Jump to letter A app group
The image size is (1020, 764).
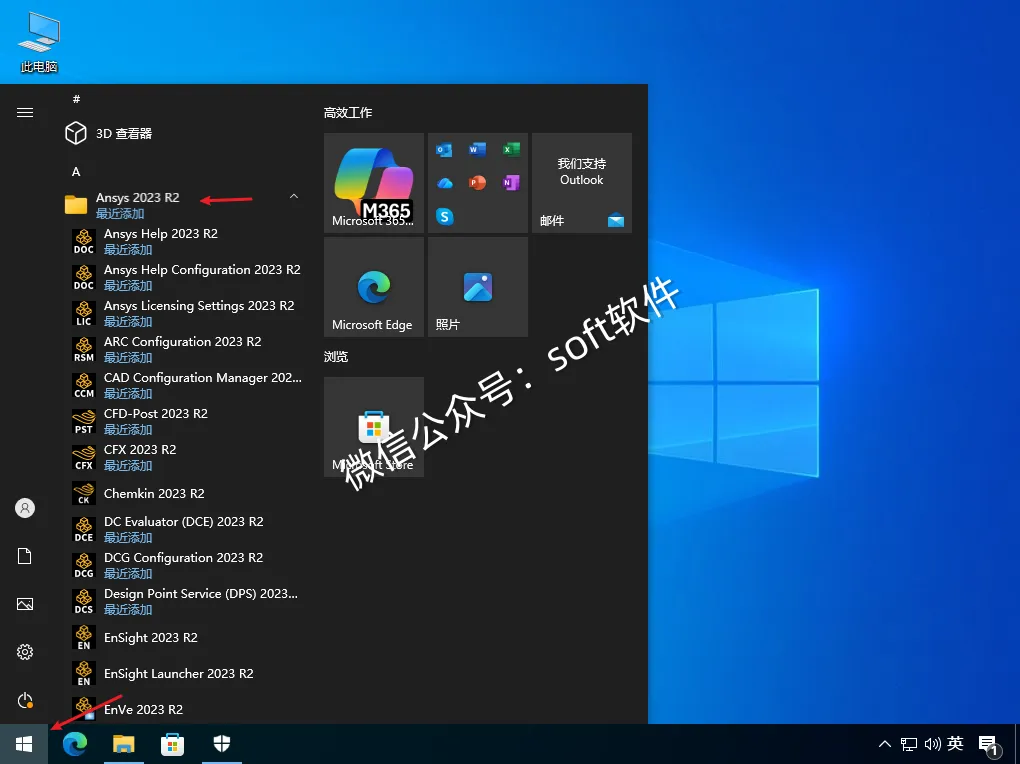point(76,172)
